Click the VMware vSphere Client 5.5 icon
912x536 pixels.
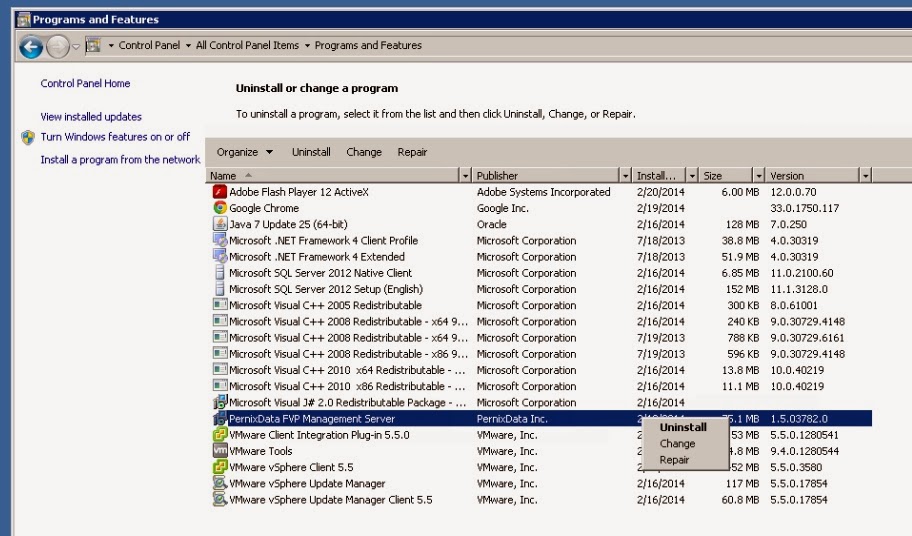(x=219, y=467)
